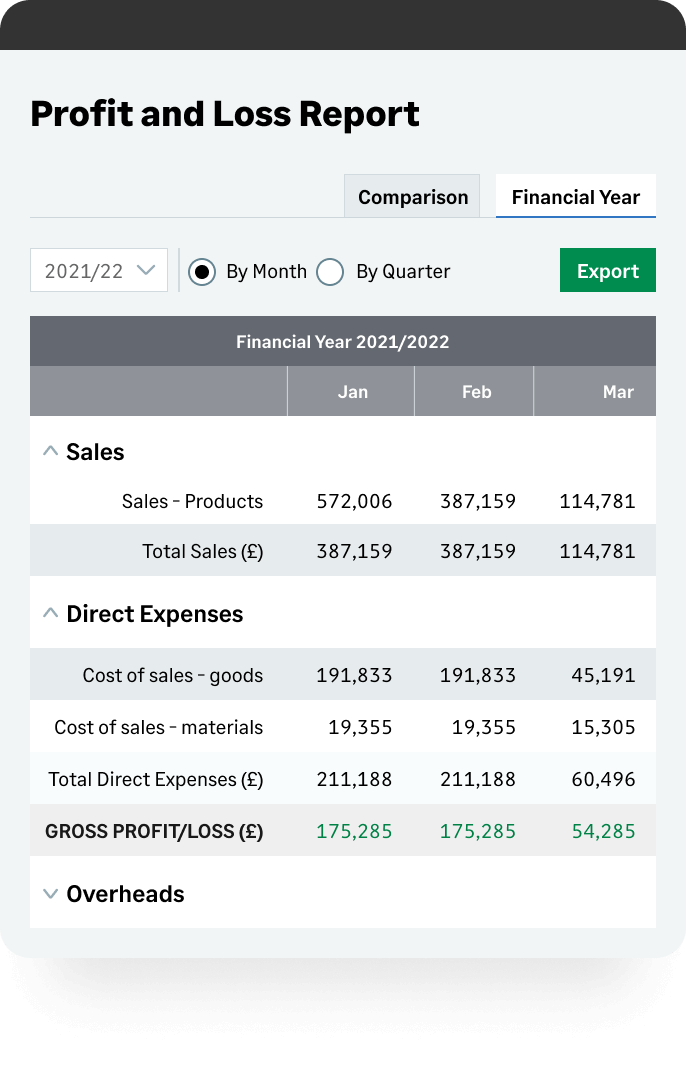This screenshot has height=1086, width=686.
Task: Click the Sales - Products row label
Action: click(x=192, y=501)
